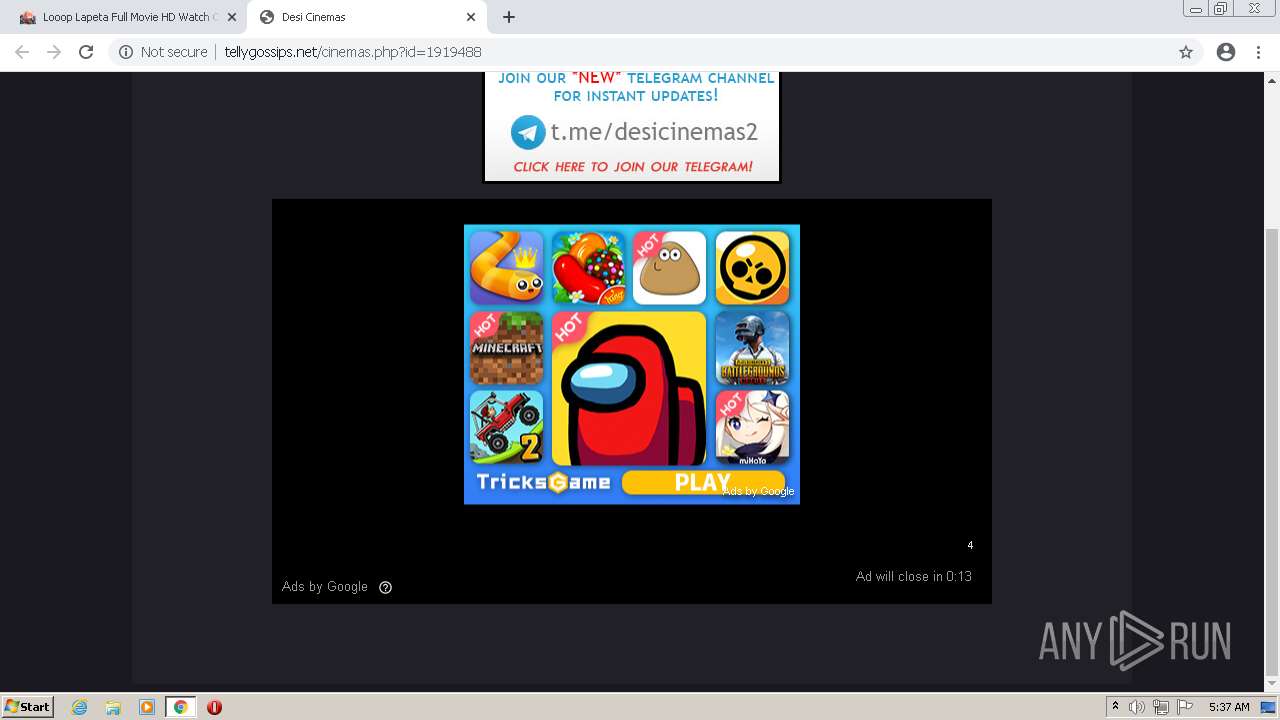Image resolution: width=1280 pixels, height=720 pixels.
Task: Click the Brawl Stars skull icon
Action: pyautogui.click(x=752, y=268)
